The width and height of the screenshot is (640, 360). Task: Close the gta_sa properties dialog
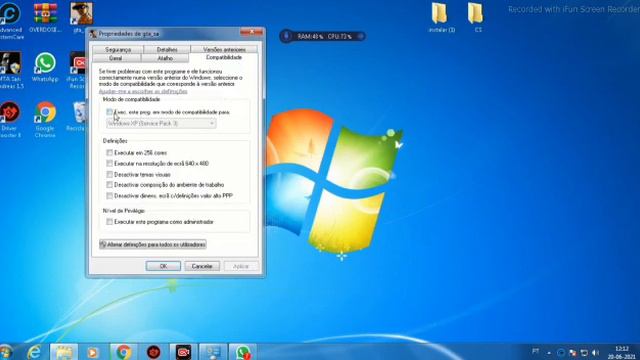251,32
